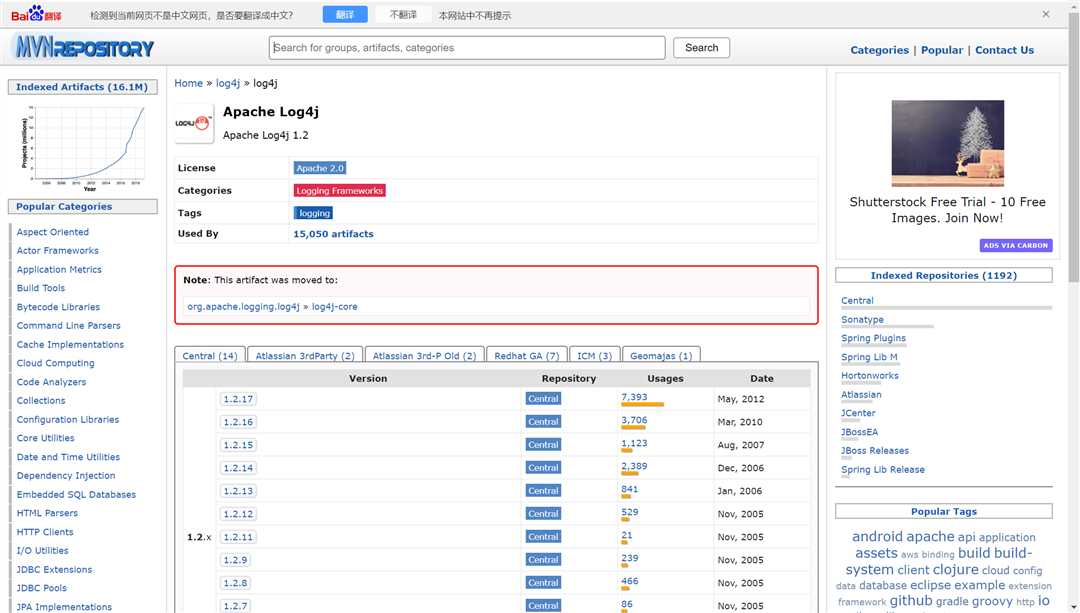
Task: Click the Baidu translate logo
Action: coord(36,14)
